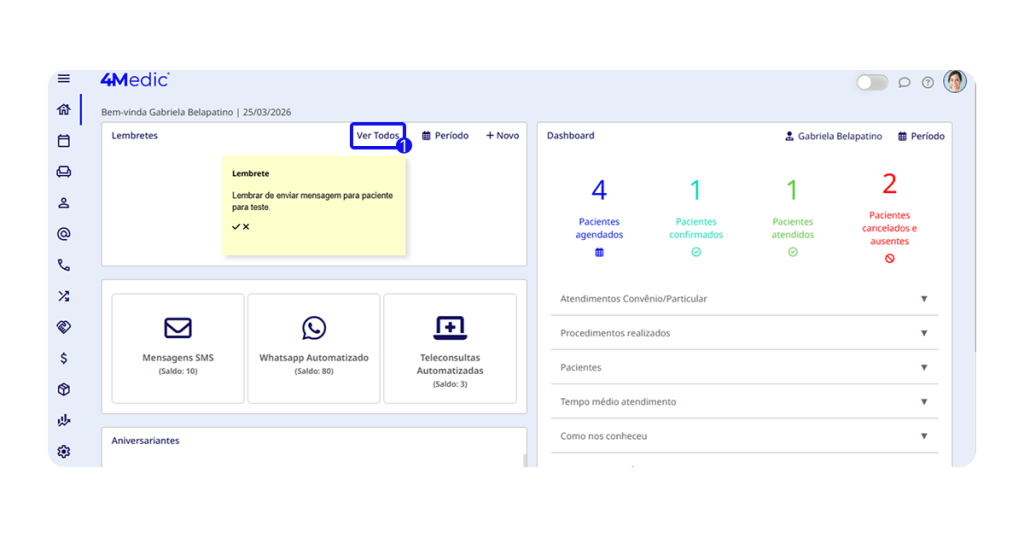Click the phone icon in the sidebar
The image size is (1024, 538).
coord(64,265)
